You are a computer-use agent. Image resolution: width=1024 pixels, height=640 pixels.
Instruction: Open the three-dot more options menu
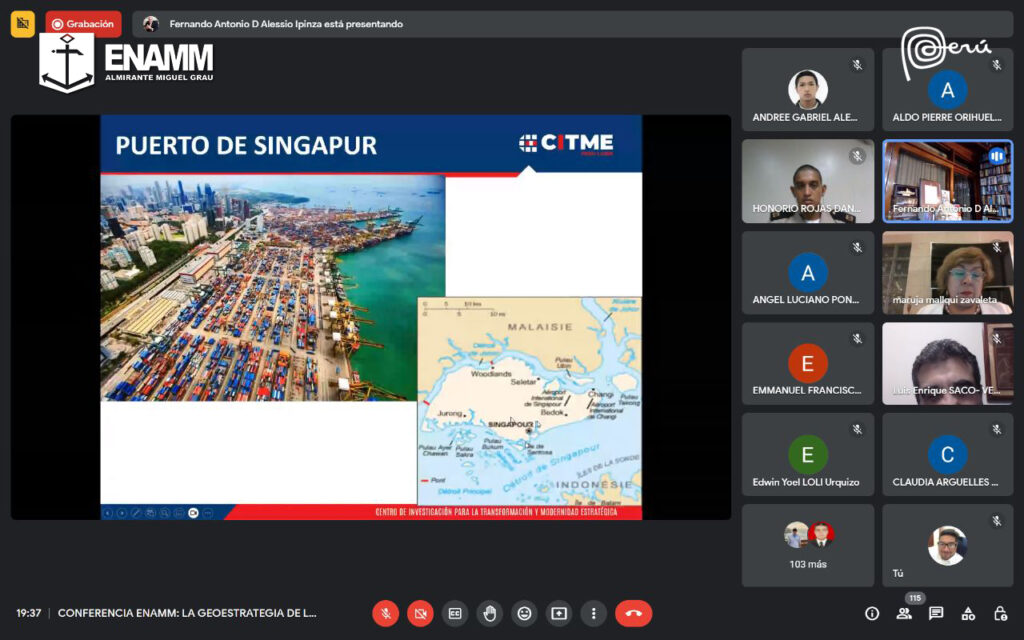(593, 613)
